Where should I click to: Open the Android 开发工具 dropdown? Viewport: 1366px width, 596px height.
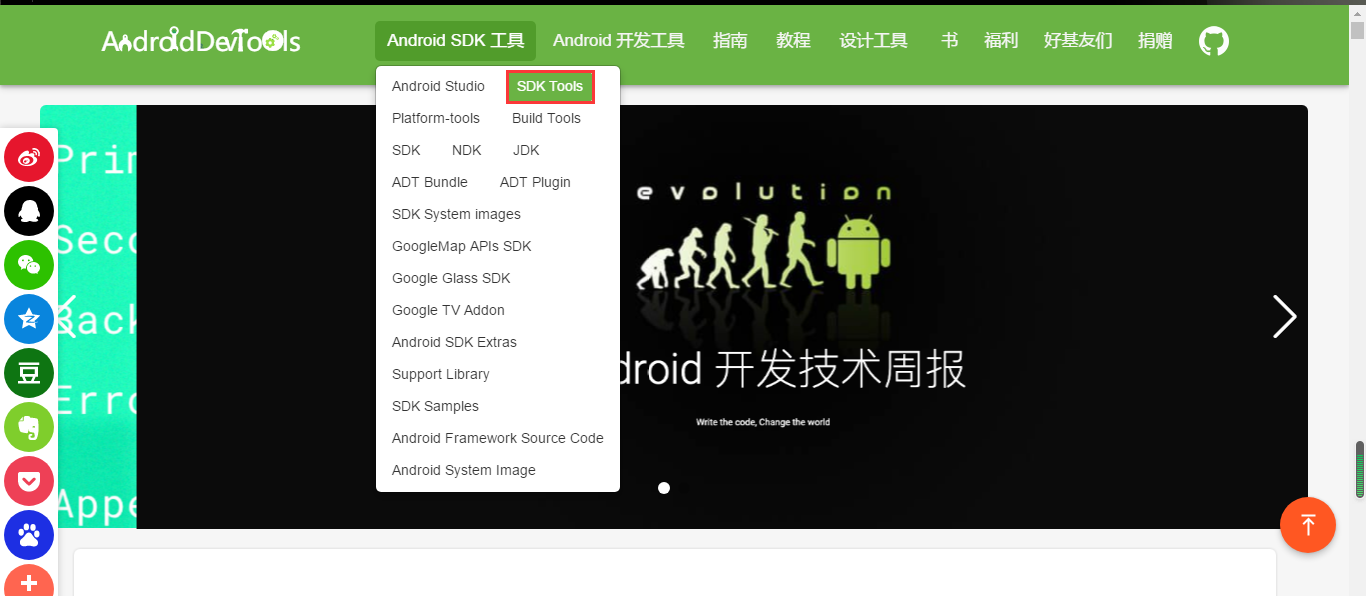click(x=618, y=40)
